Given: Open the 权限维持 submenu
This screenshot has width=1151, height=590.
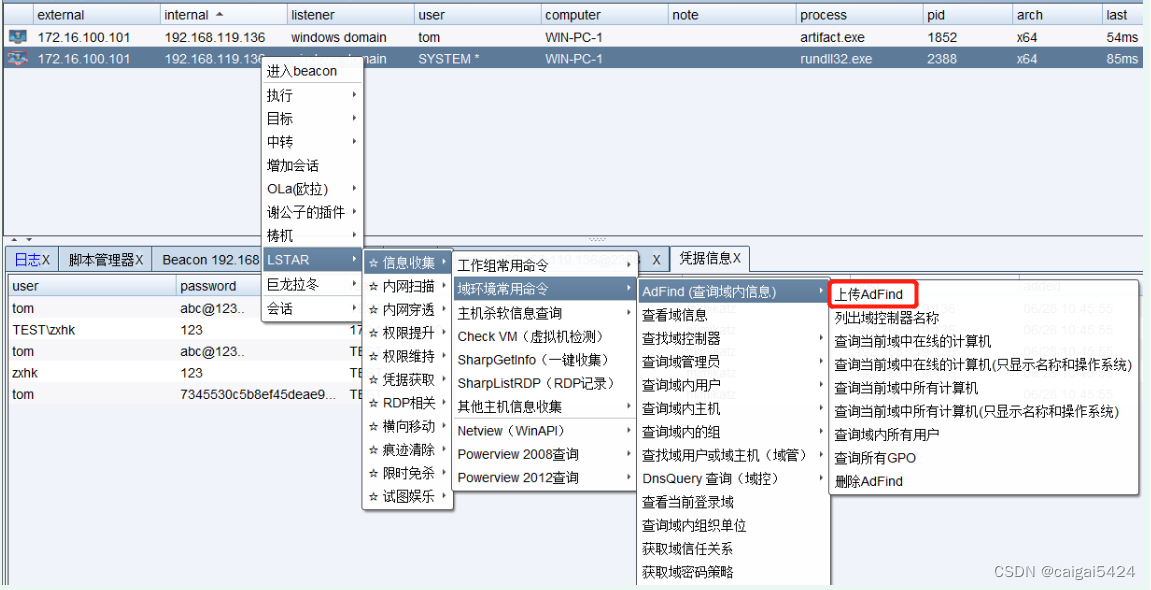Looking at the screenshot, I should 408,357.
